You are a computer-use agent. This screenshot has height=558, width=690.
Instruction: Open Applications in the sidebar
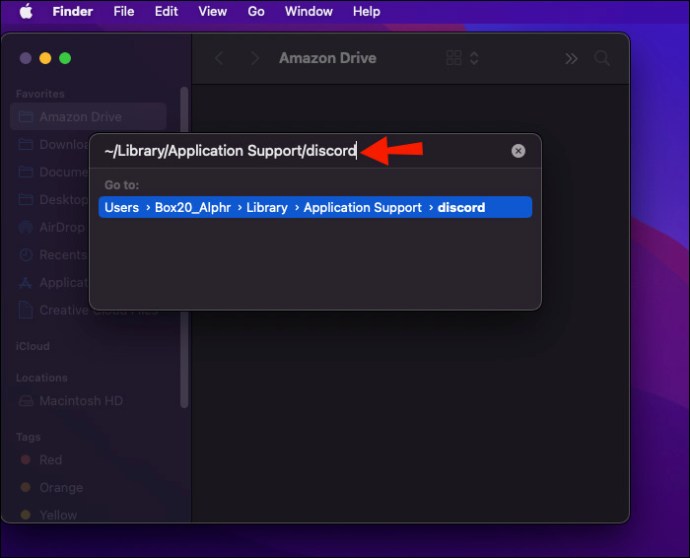click(54, 283)
